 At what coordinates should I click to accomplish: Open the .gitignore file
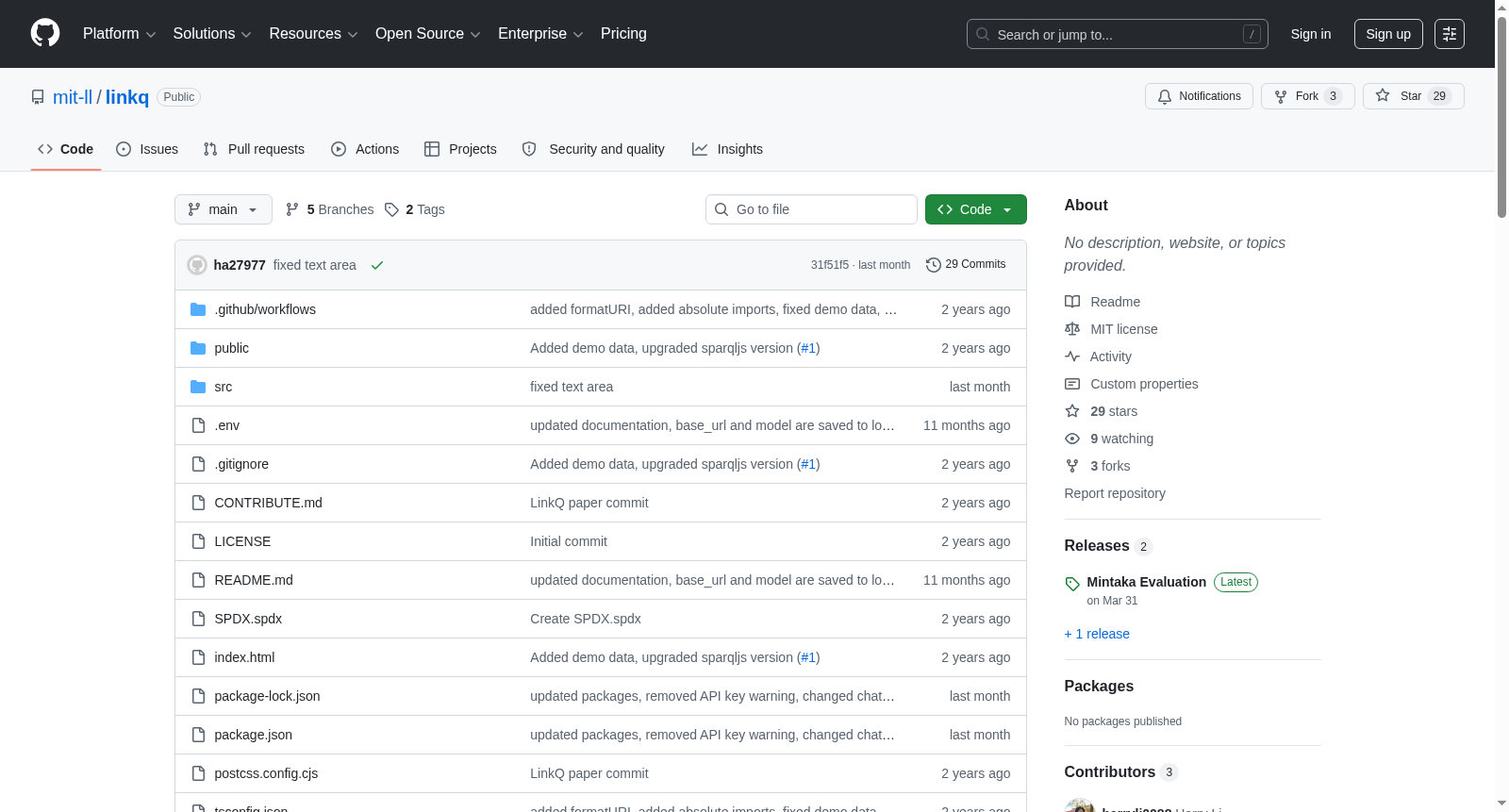pyautogui.click(x=241, y=464)
